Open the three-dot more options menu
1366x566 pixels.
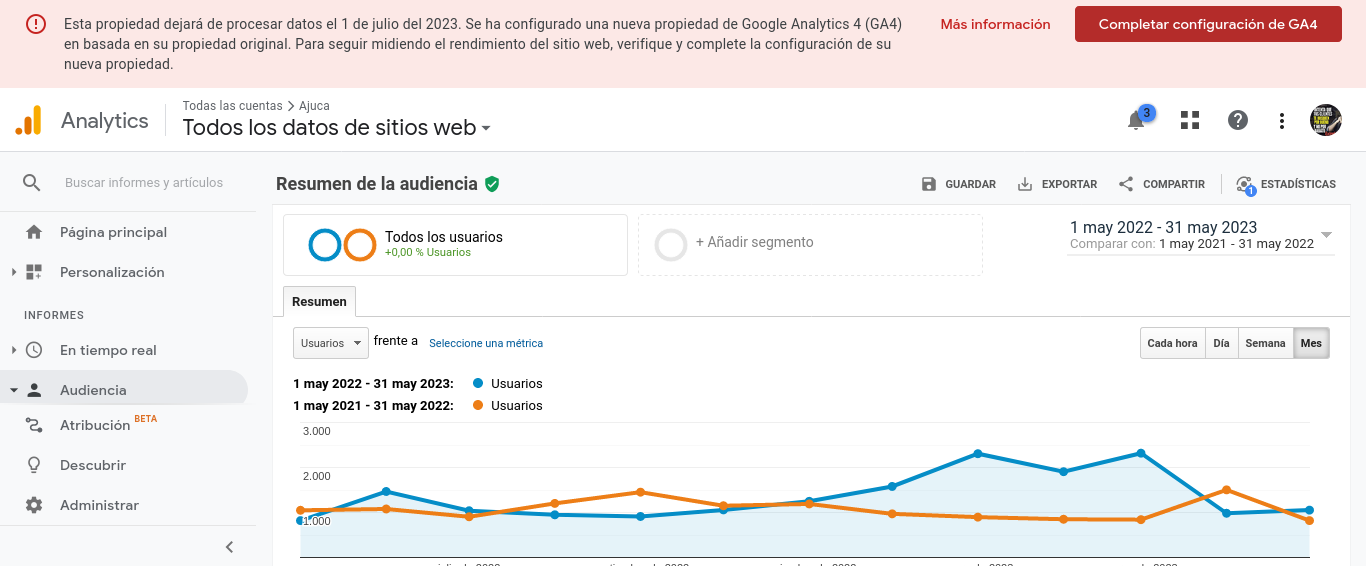(1282, 121)
